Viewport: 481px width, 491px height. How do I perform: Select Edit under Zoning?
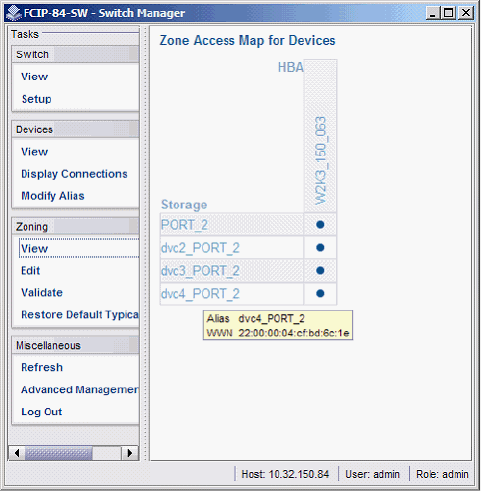click(31, 270)
